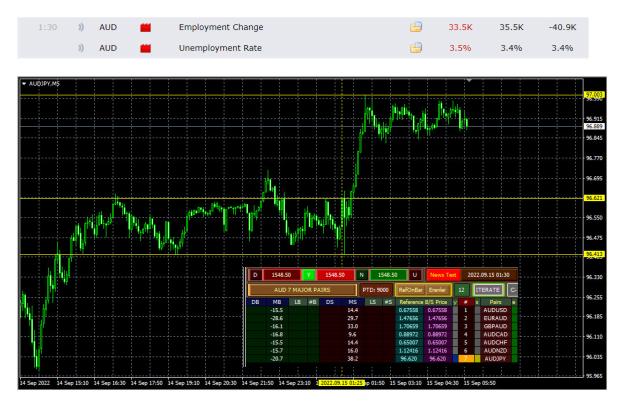Select the previous value -40.9K
This screenshot has width=625, height=408.
point(562,27)
